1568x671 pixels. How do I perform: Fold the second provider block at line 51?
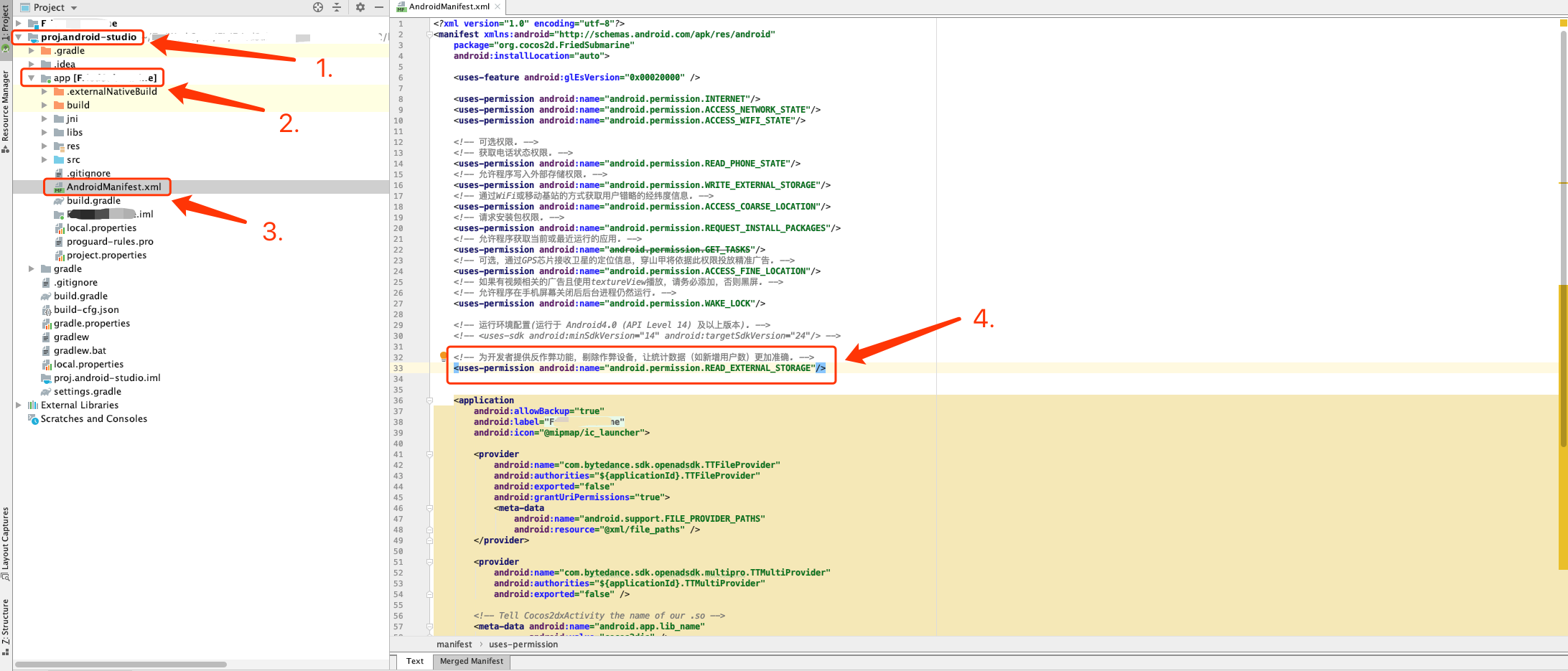click(429, 562)
